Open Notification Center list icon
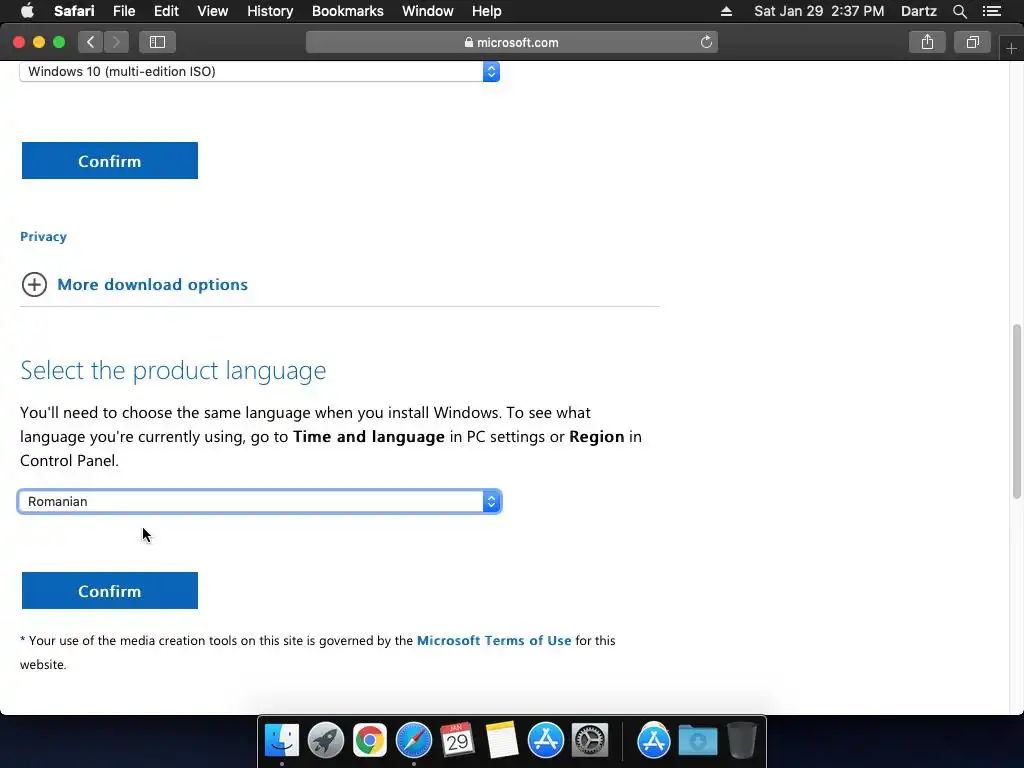 pyautogui.click(x=992, y=11)
